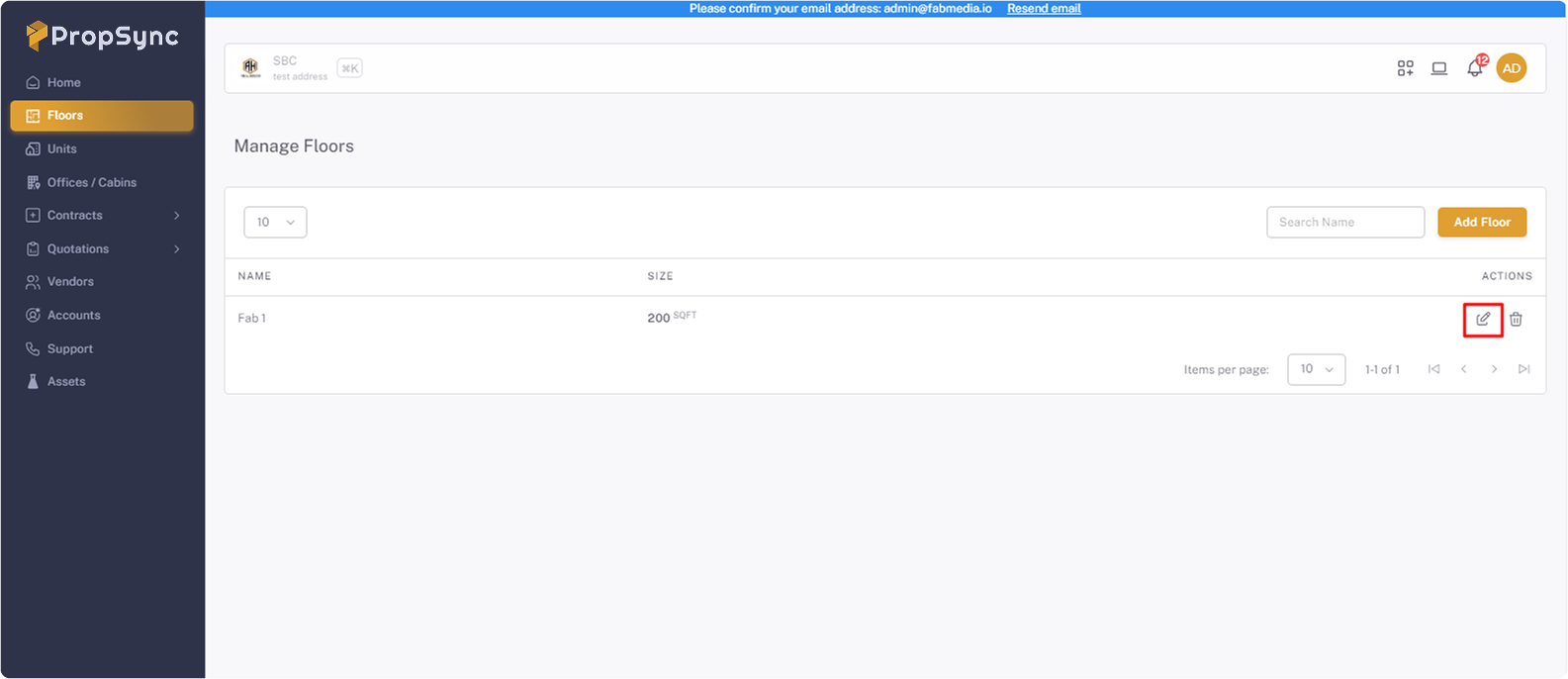
Task: Click the Add Floor button
Action: [x=1482, y=222]
